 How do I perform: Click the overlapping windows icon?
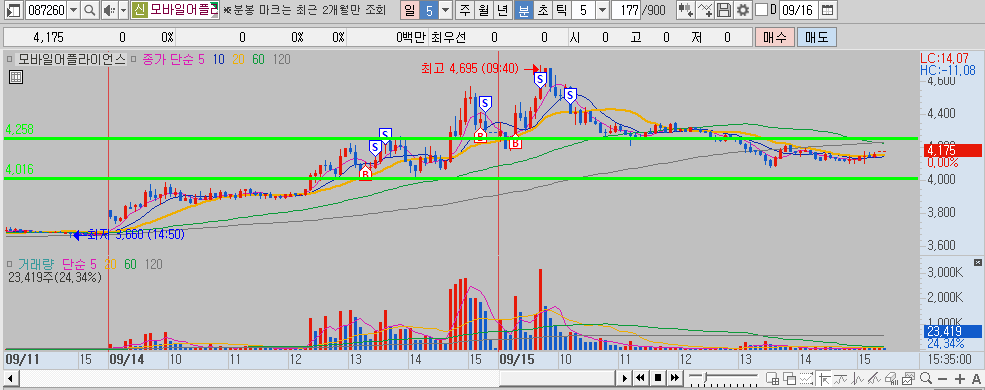[x=790, y=378]
